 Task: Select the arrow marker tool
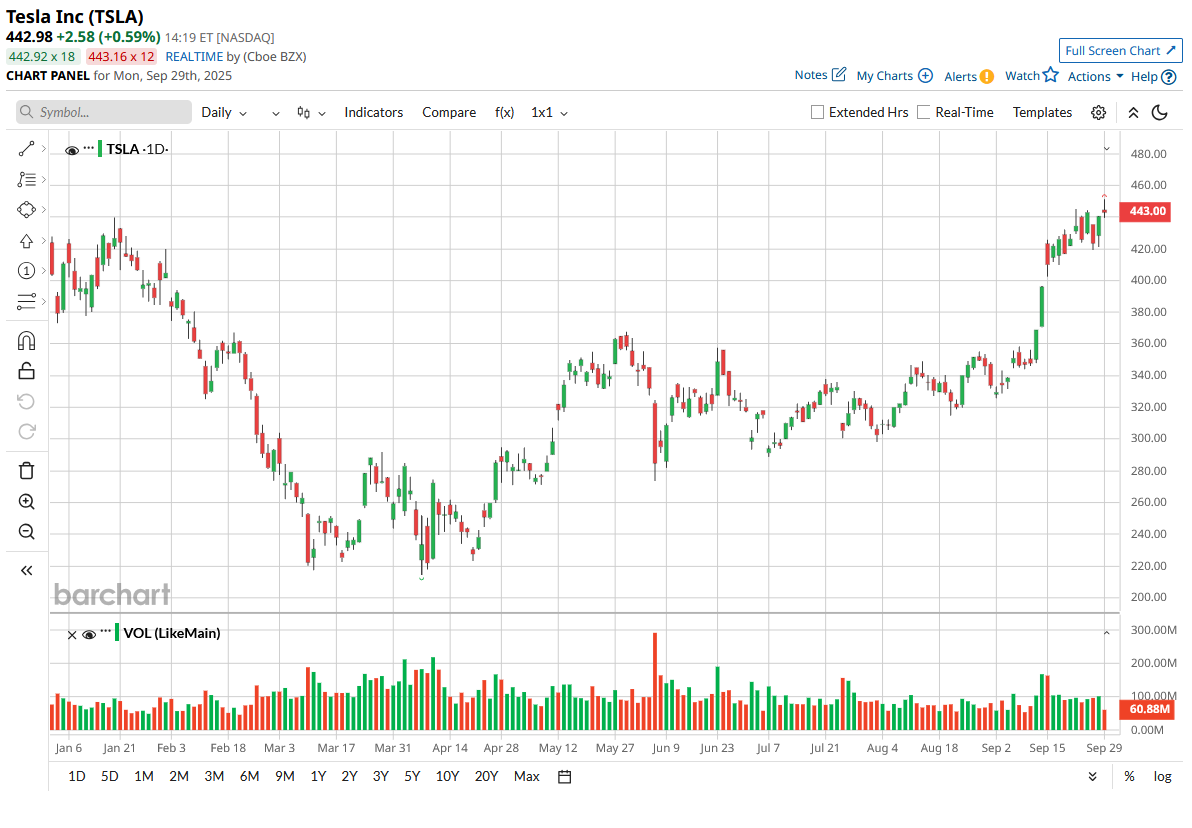27,241
